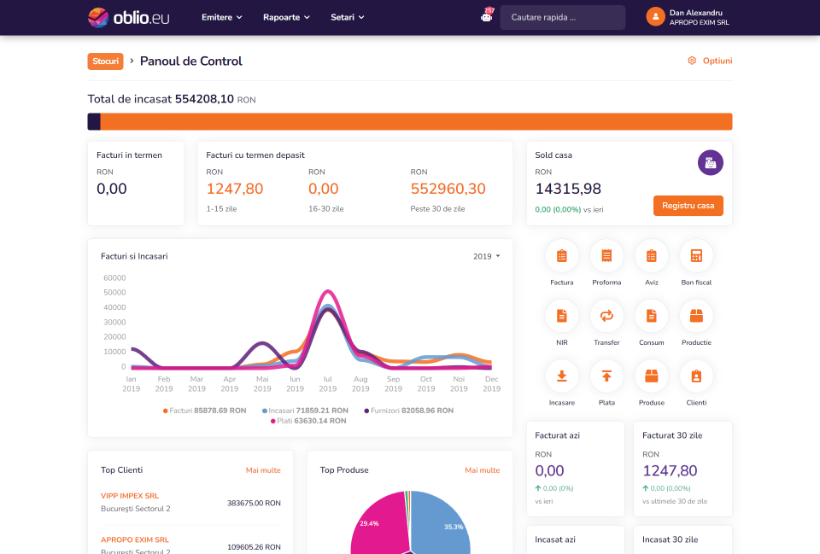Expand the 2019 year dropdown
The image size is (820, 554).
click(486, 257)
